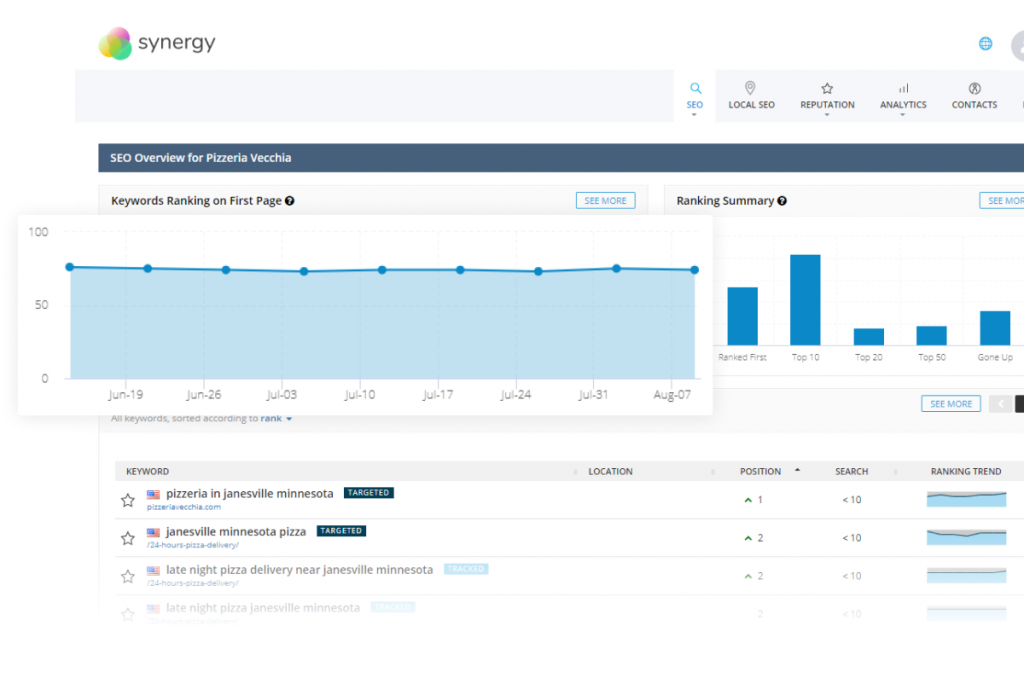Image resolution: width=1024 pixels, height=678 pixels.
Task: Click green up arrow for janesville minnesota pizza
Action: coord(748,538)
